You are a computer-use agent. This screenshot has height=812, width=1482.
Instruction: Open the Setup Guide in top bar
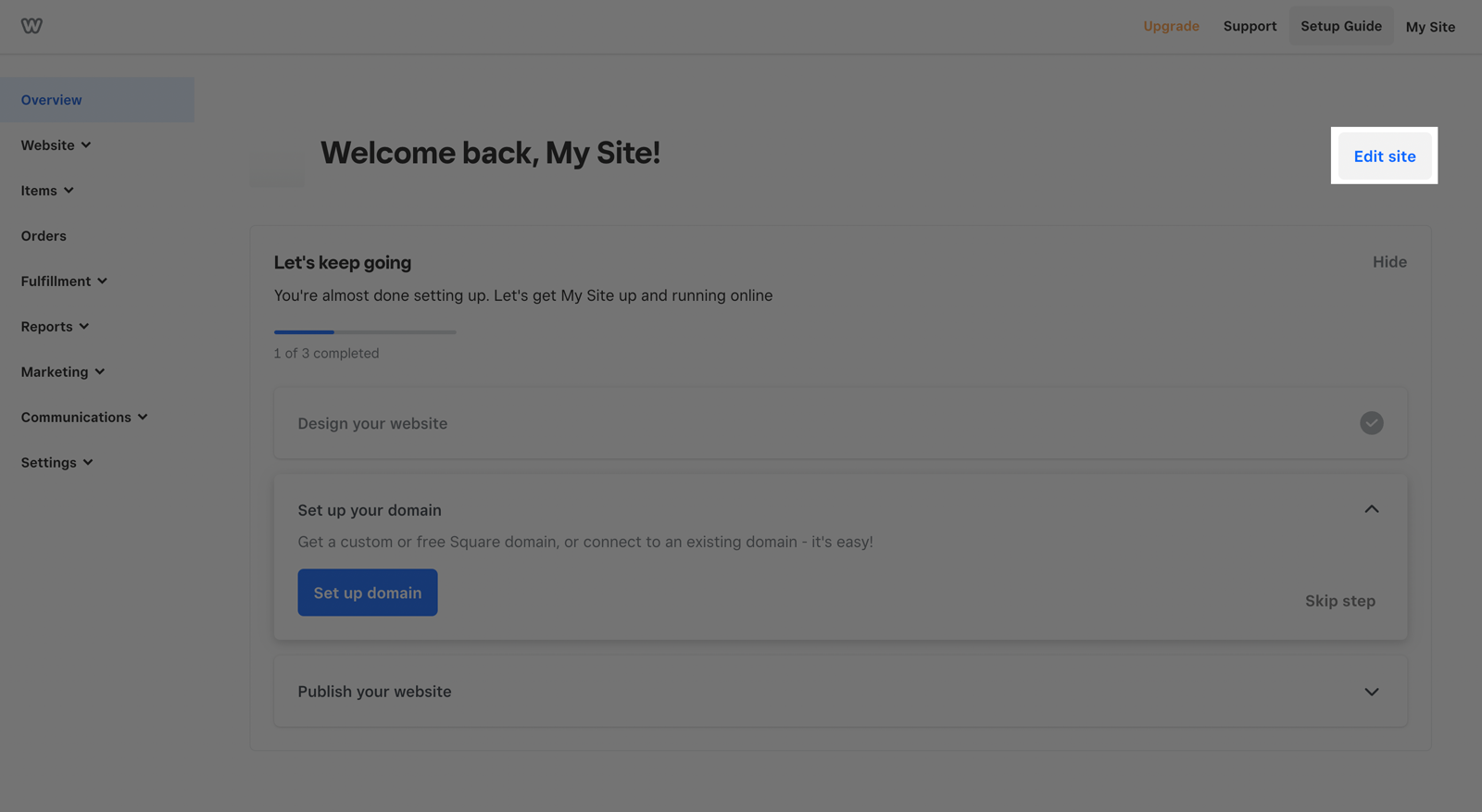click(x=1340, y=26)
